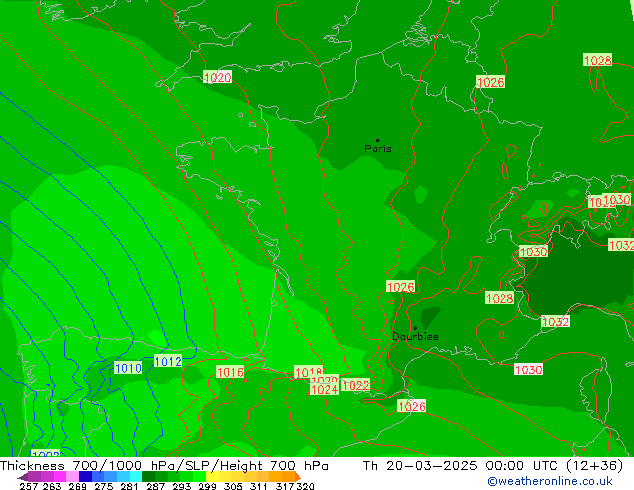Open the weatheronline.co.uk copyright link

(549, 481)
